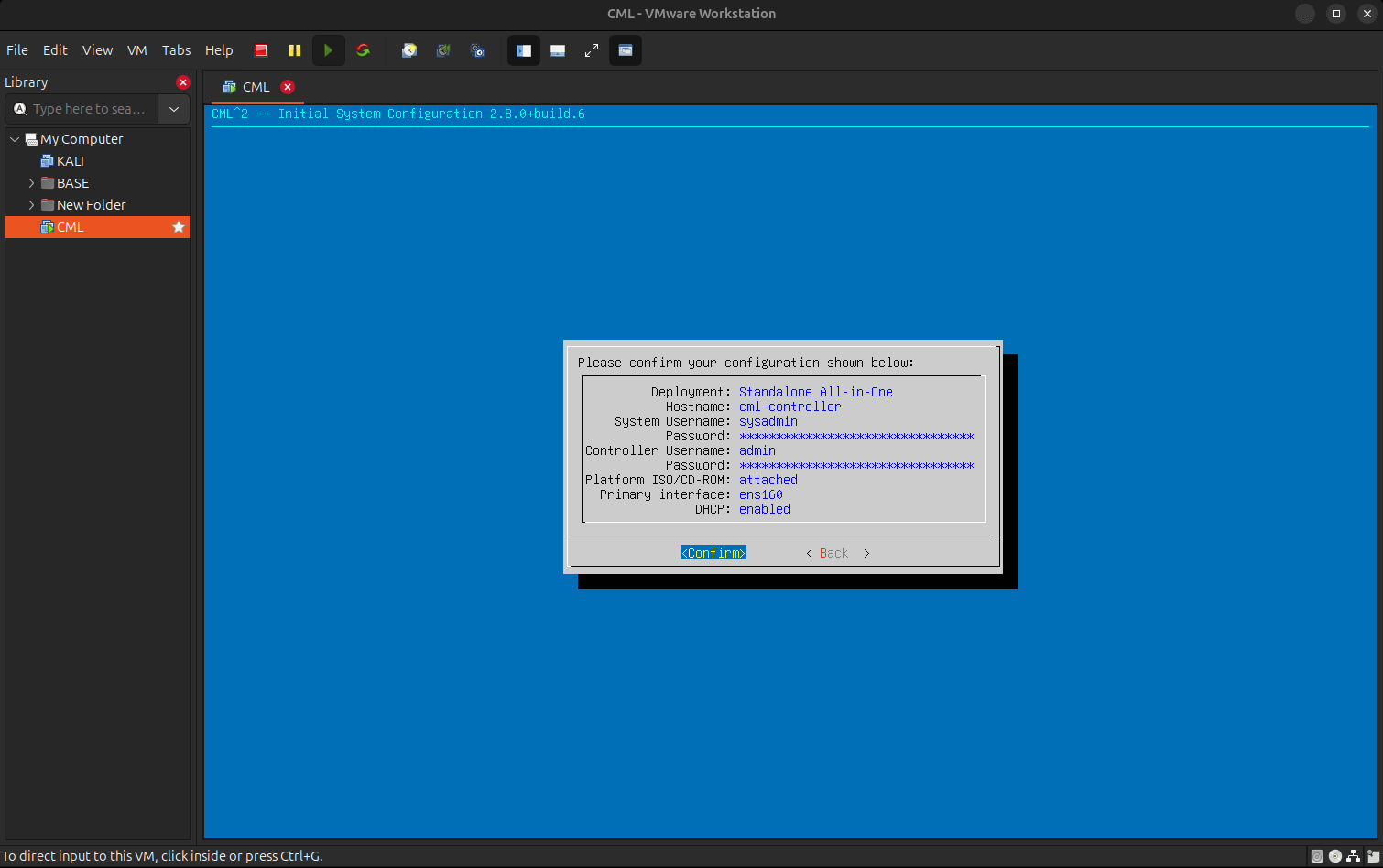Enter full screen mode
The image size is (1383, 868).
tap(592, 50)
